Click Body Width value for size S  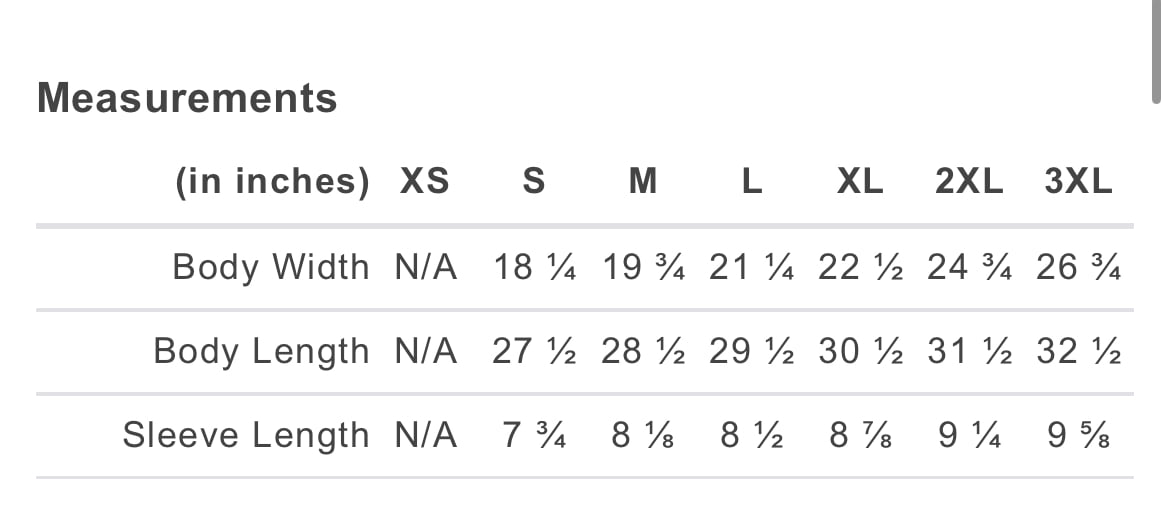534,267
